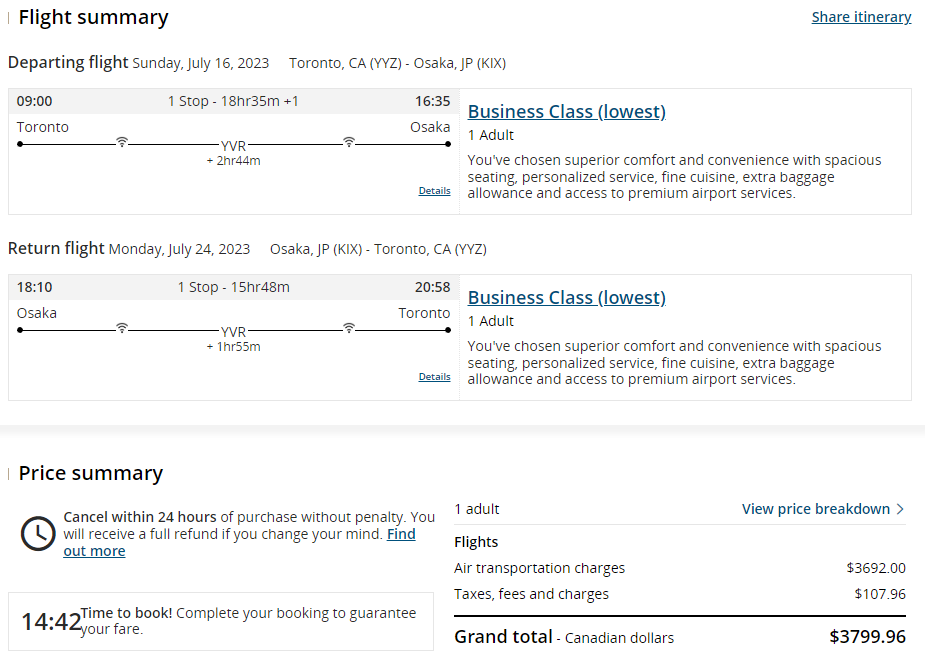Click the 14:42 booking countdown timer
Viewport: 925px width, 659px height.
tap(51, 621)
